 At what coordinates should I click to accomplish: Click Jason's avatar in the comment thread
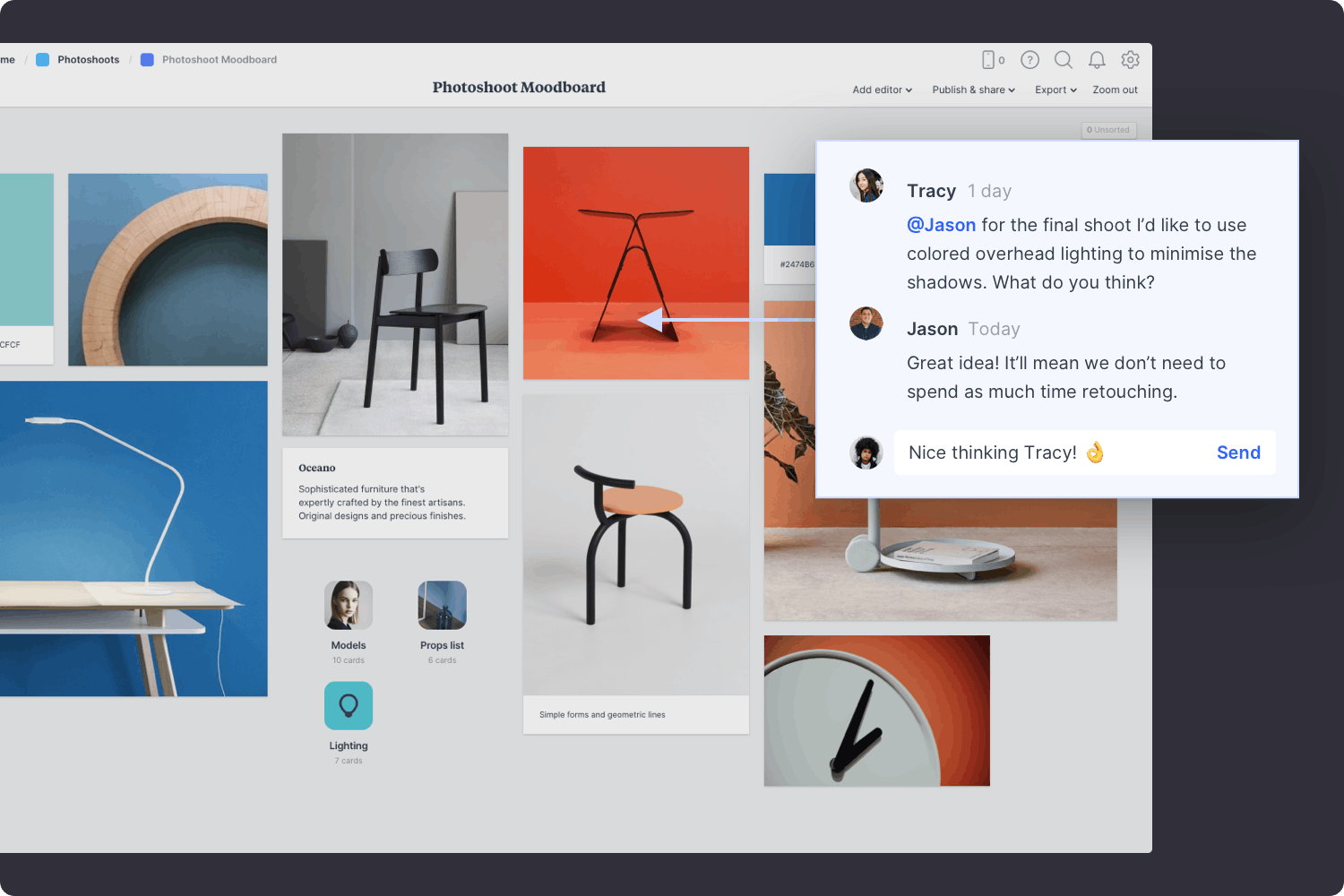866,323
